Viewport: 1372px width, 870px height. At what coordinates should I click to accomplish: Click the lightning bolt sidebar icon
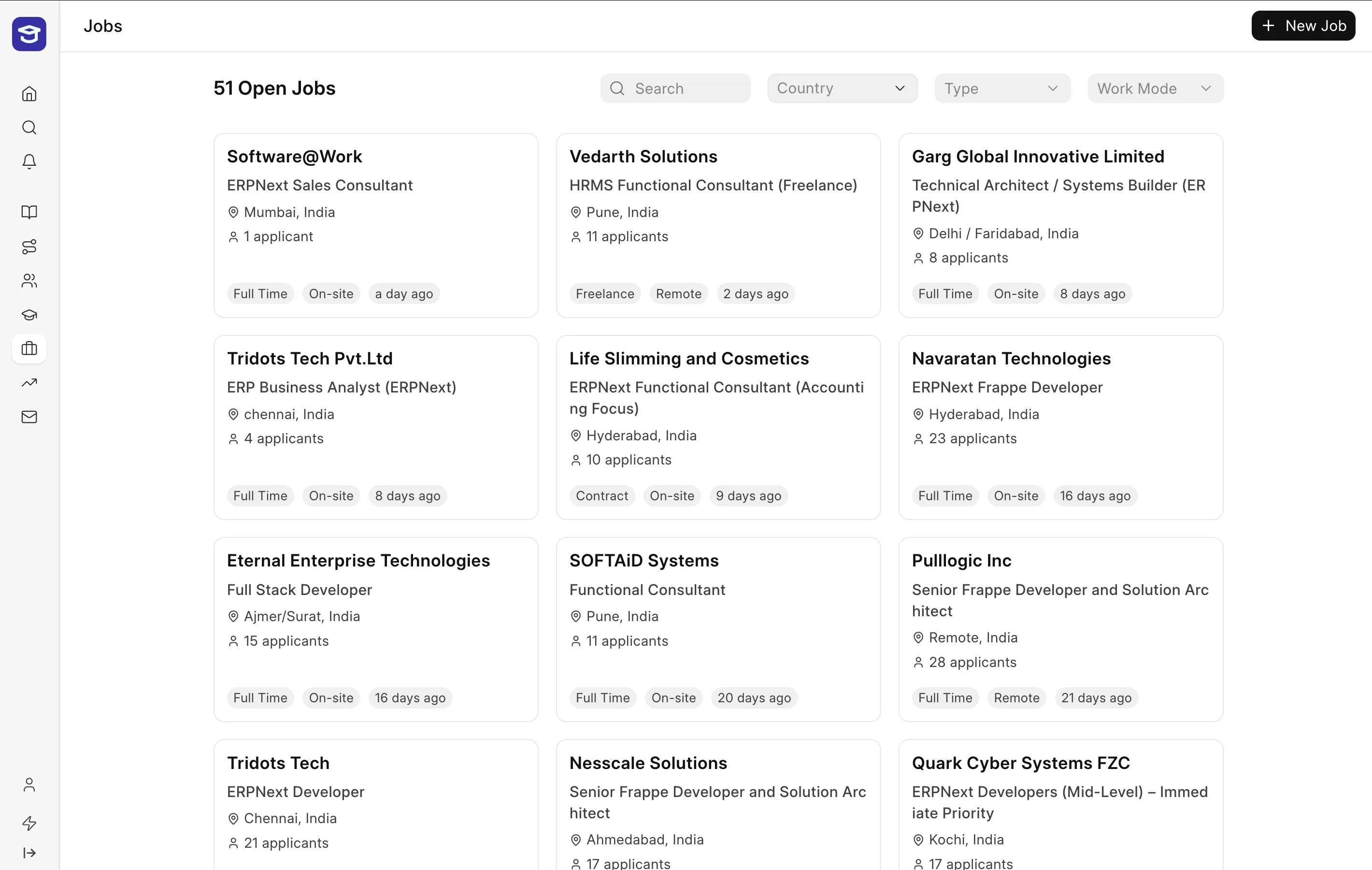point(29,823)
